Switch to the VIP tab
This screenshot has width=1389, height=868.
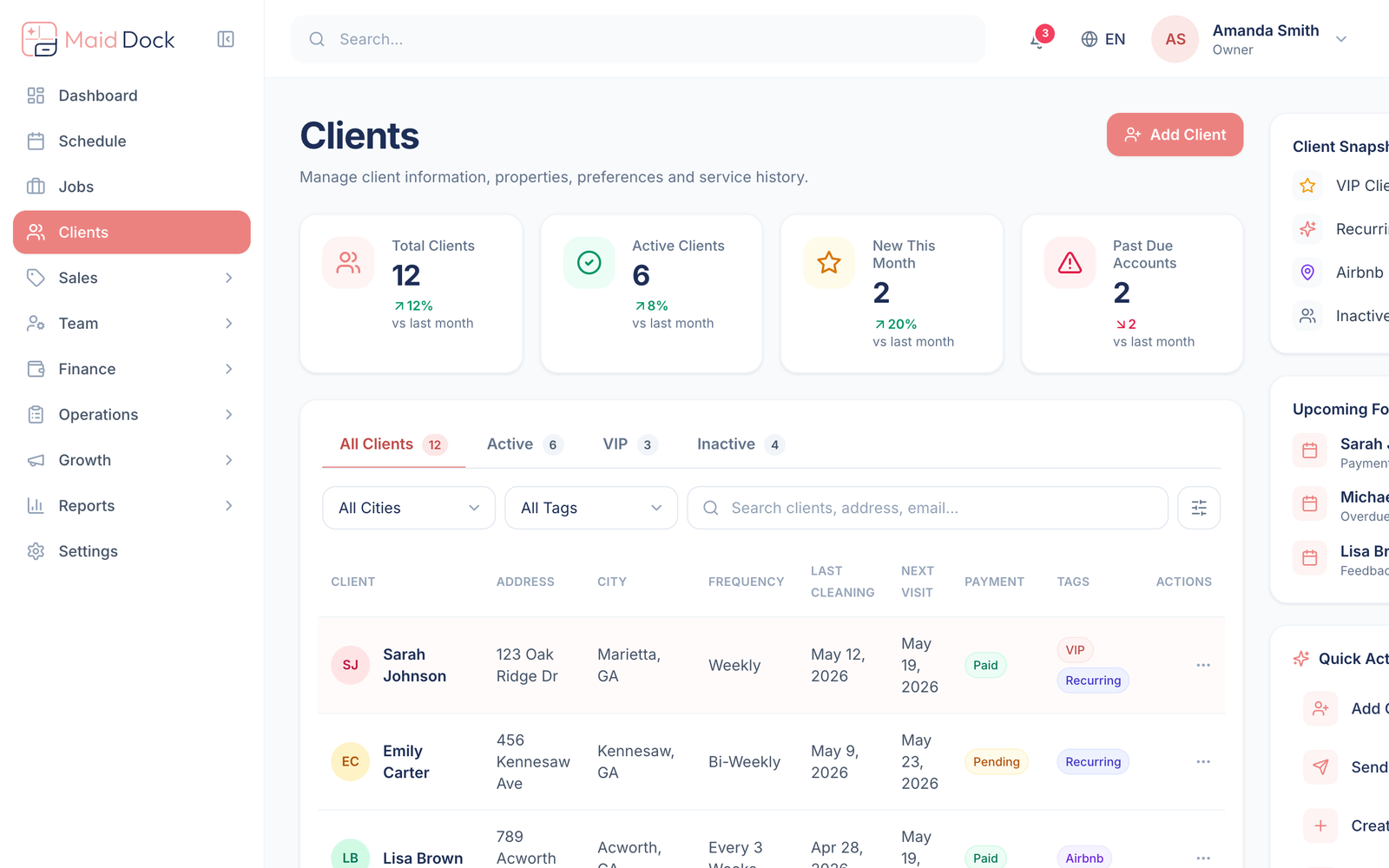(x=630, y=444)
